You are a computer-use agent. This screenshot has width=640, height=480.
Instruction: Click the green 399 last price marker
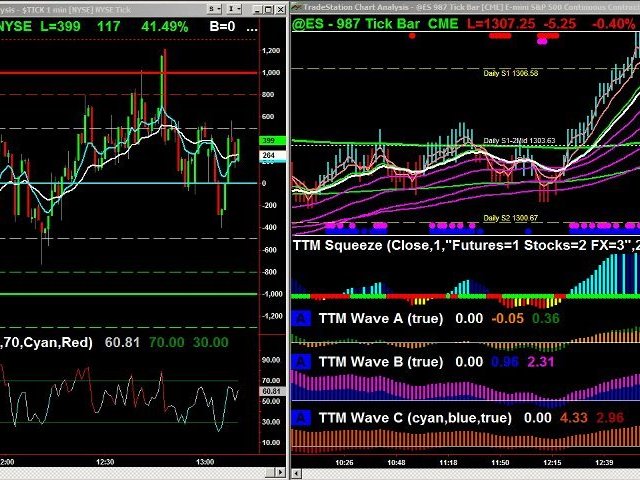point(272,140)
